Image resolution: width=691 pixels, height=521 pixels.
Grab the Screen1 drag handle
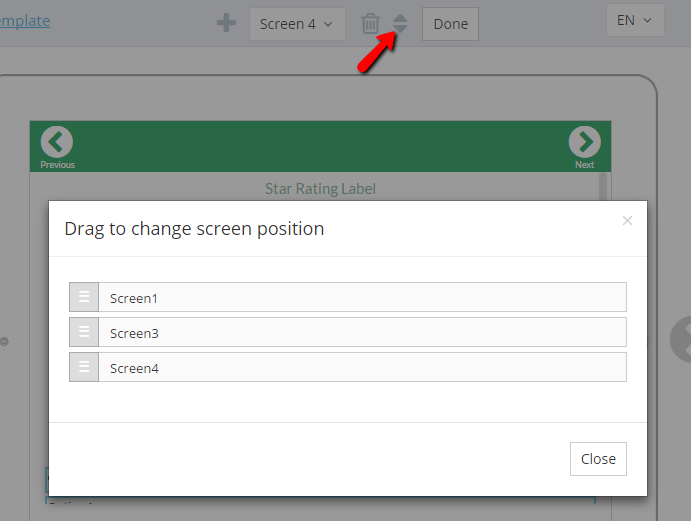[x=84, y=297]
